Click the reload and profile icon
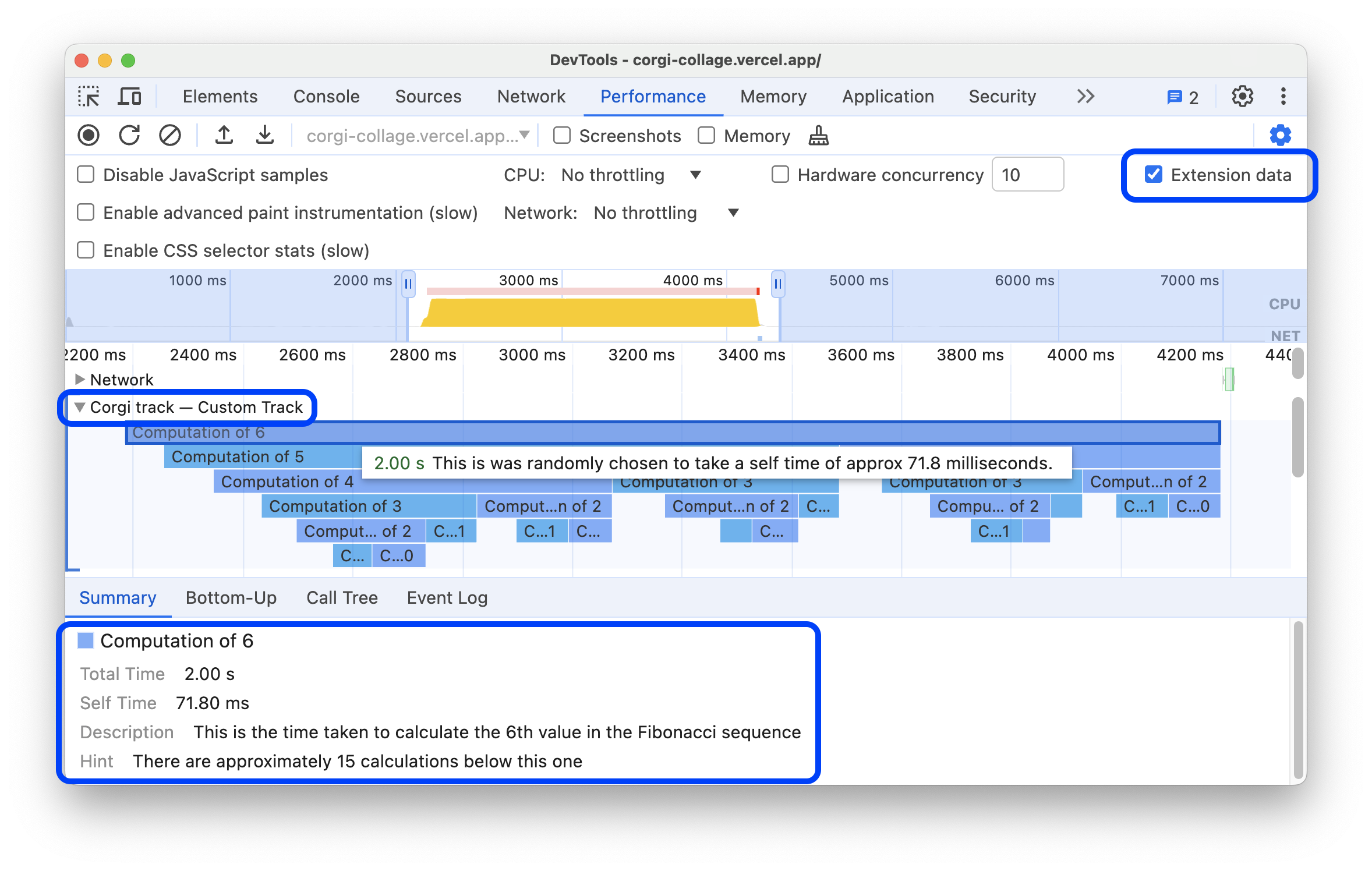Image resolution: width=1372 pixels, height=871 pixels. (129, 134)
